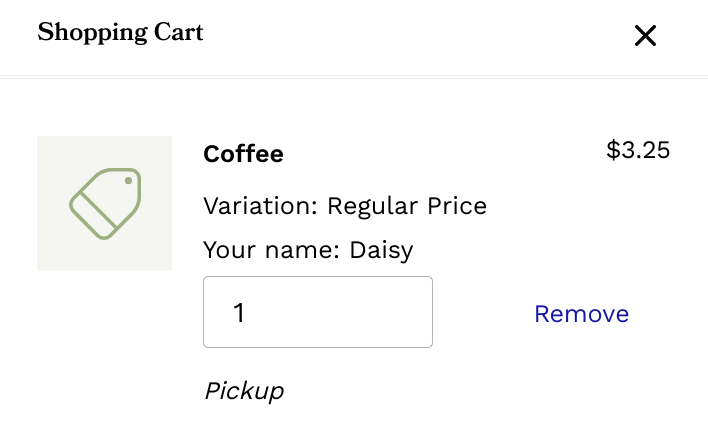The height and width of the screenshot is (427, 708).
Task: Click the word Daisy in the name line
Action: [381, 250]
